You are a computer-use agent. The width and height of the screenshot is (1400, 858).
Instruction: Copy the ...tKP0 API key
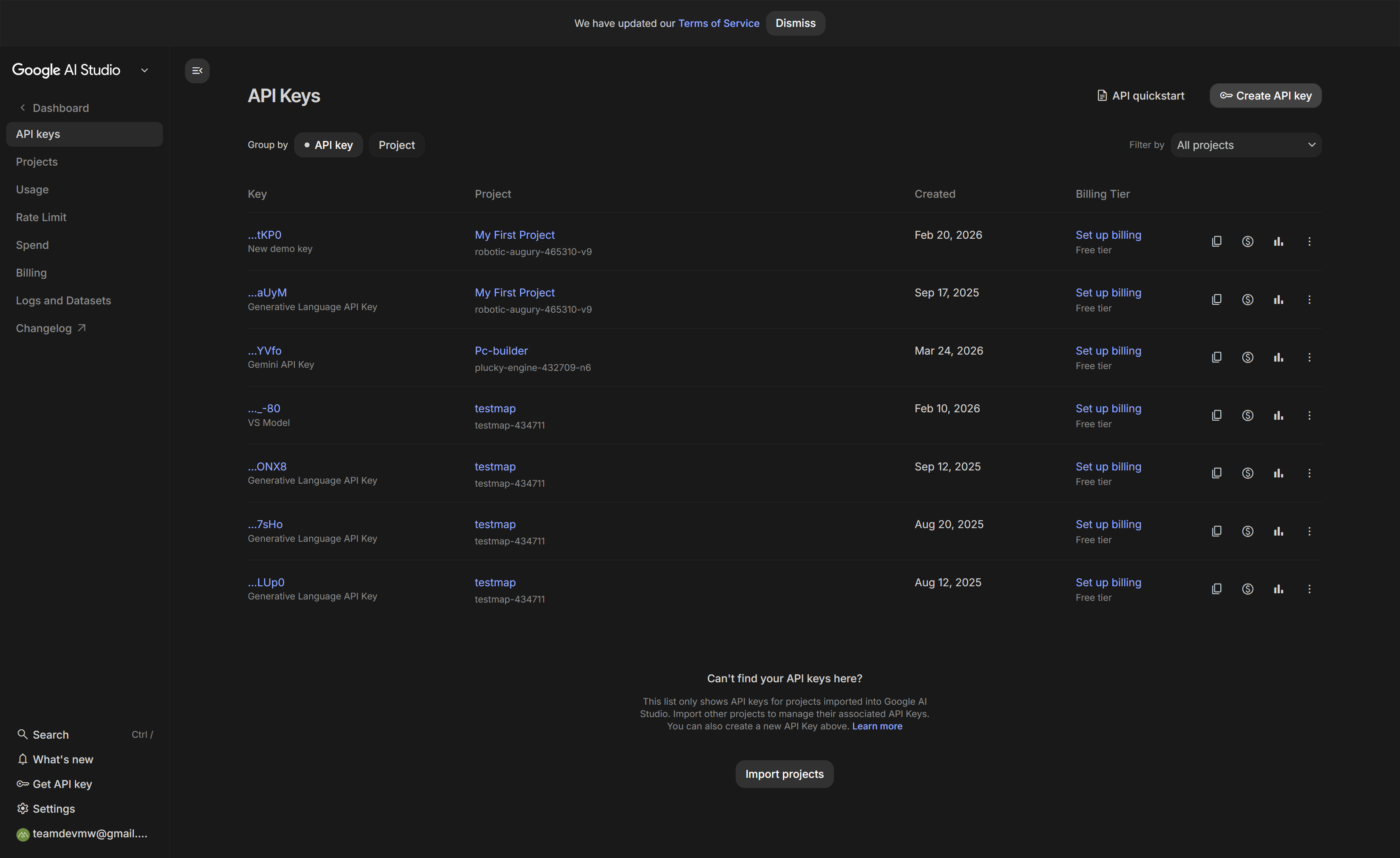(1216, 241)
